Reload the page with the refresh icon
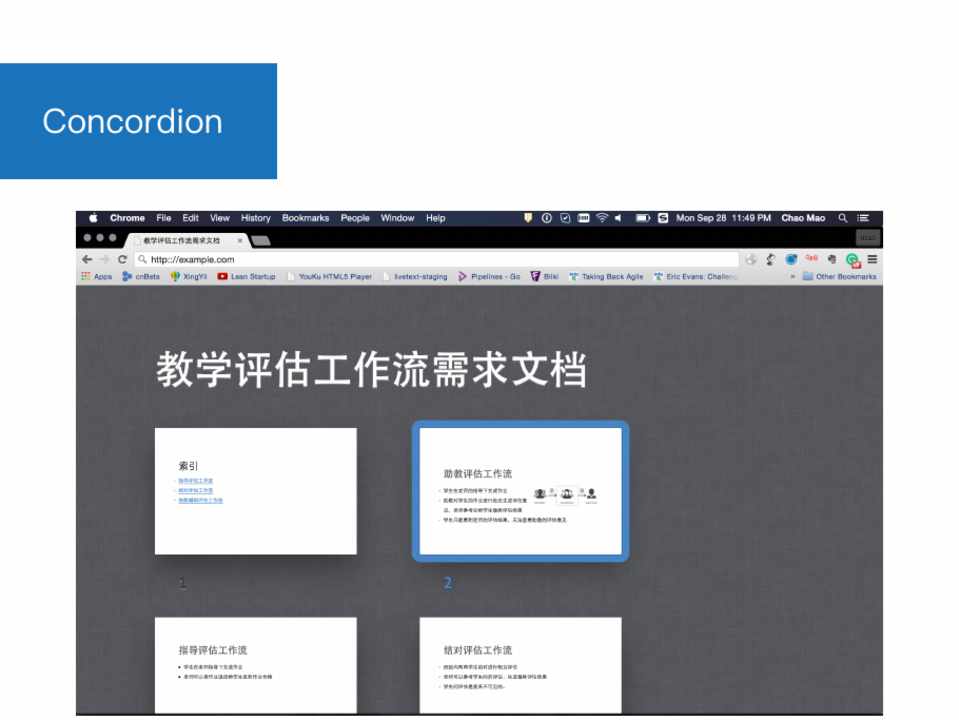The width and height of the screenshot is (959, 720). (122, 259)
